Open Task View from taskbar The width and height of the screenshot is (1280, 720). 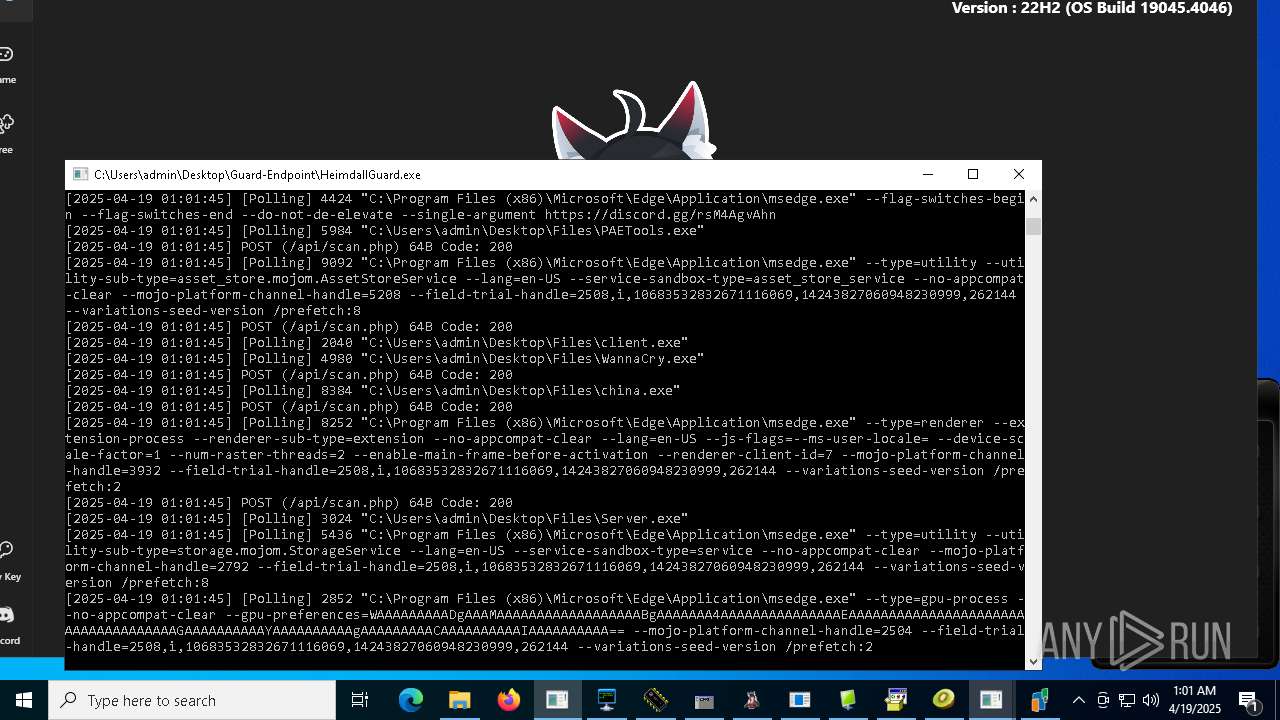click(x=360, y=700)
